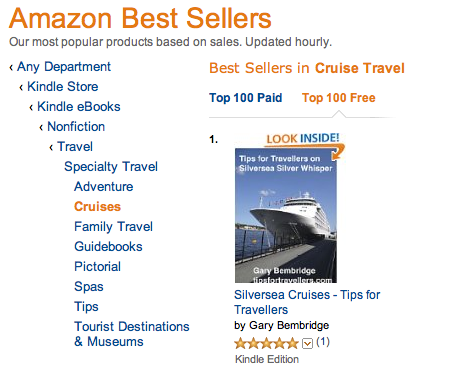This screenshot has height=366, width=458.
Task: Click the five-star rating icons
Action: pos(266,343)
